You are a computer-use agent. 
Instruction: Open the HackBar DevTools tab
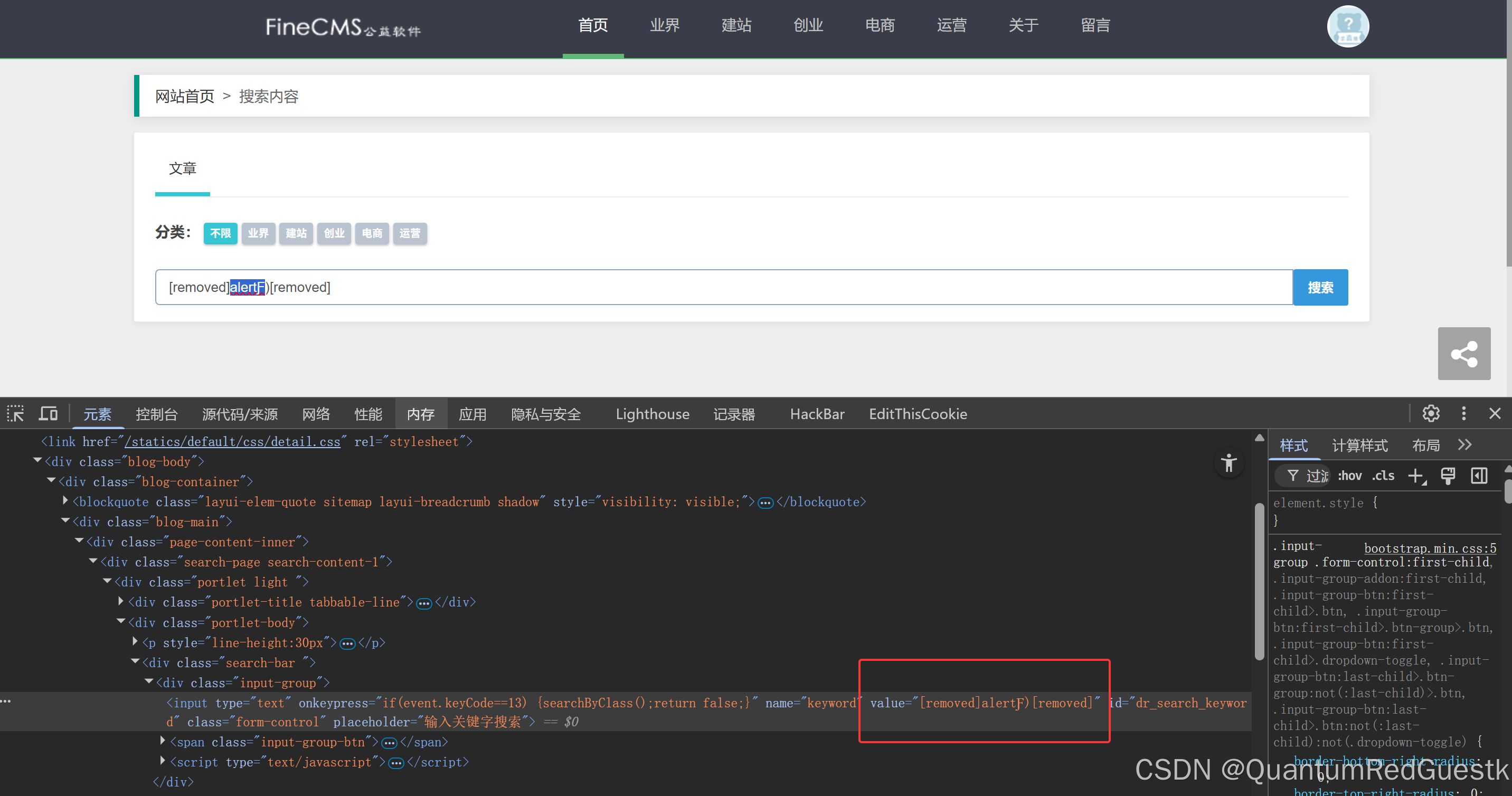pyautogui.click(x=817, y=414)
